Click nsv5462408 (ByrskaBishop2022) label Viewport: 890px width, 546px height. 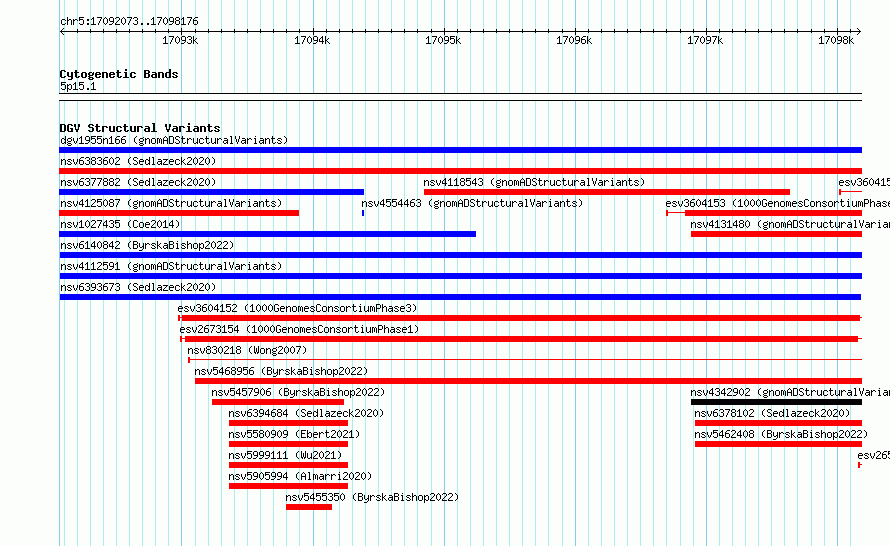781,434
